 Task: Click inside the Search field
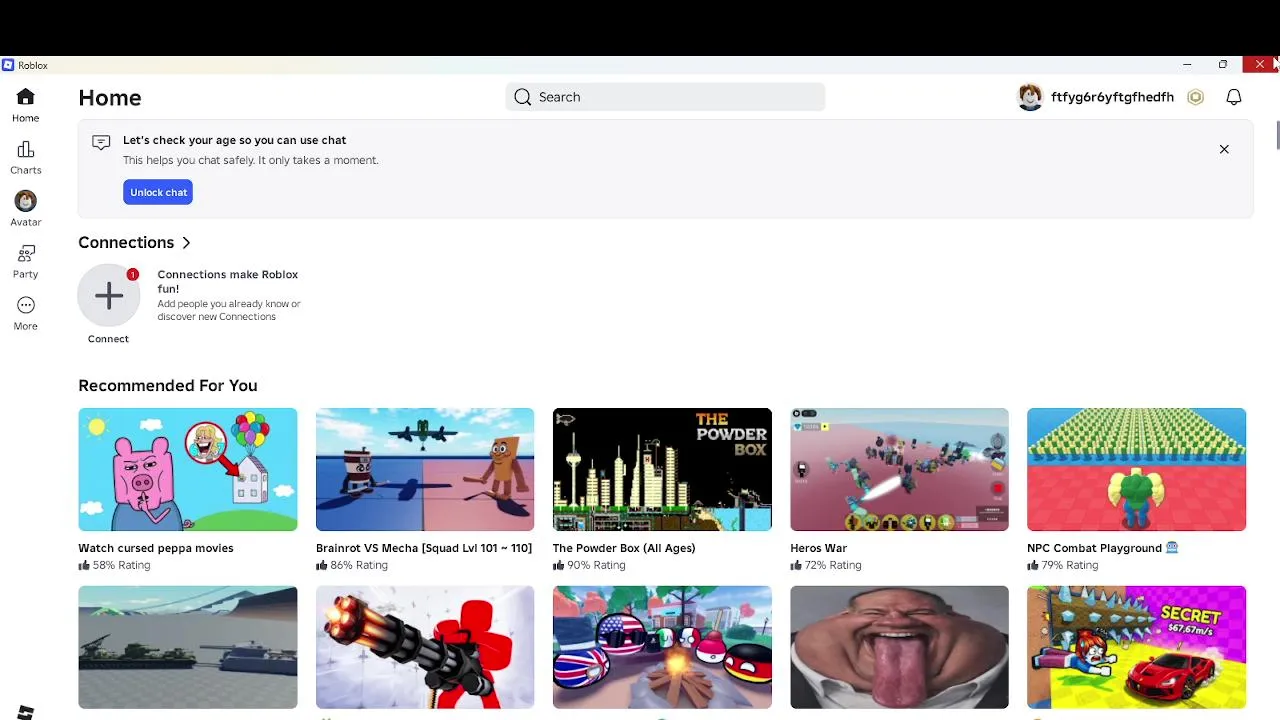[x=665, y=97]
